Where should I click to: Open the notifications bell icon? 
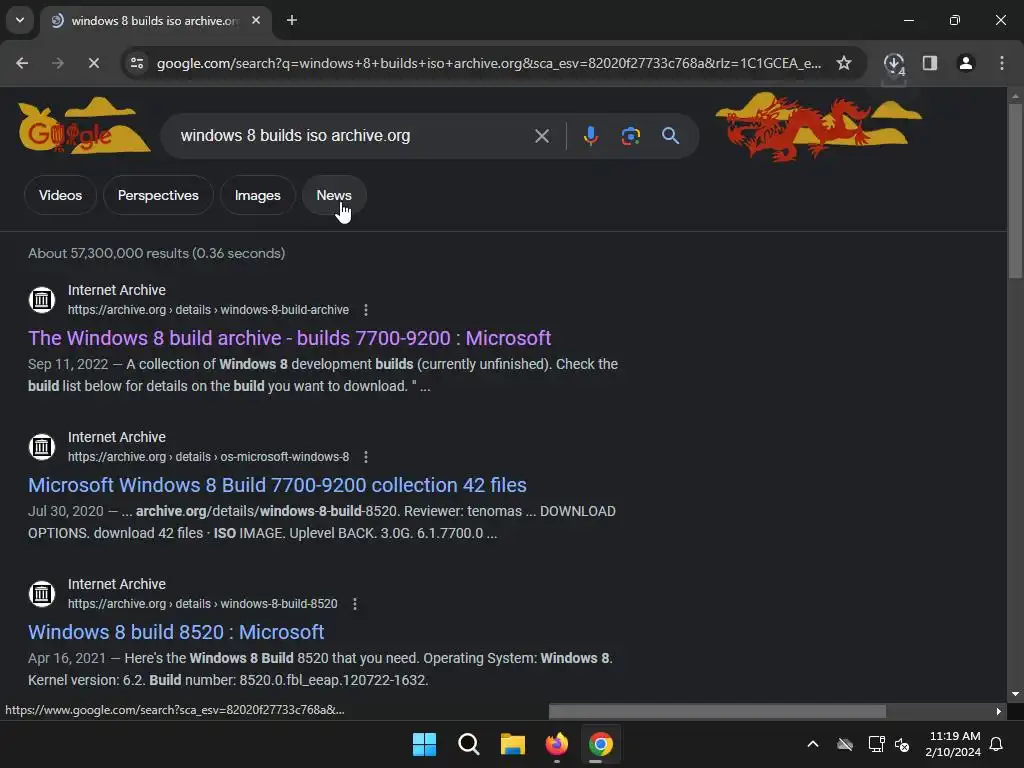coord(997,744)
